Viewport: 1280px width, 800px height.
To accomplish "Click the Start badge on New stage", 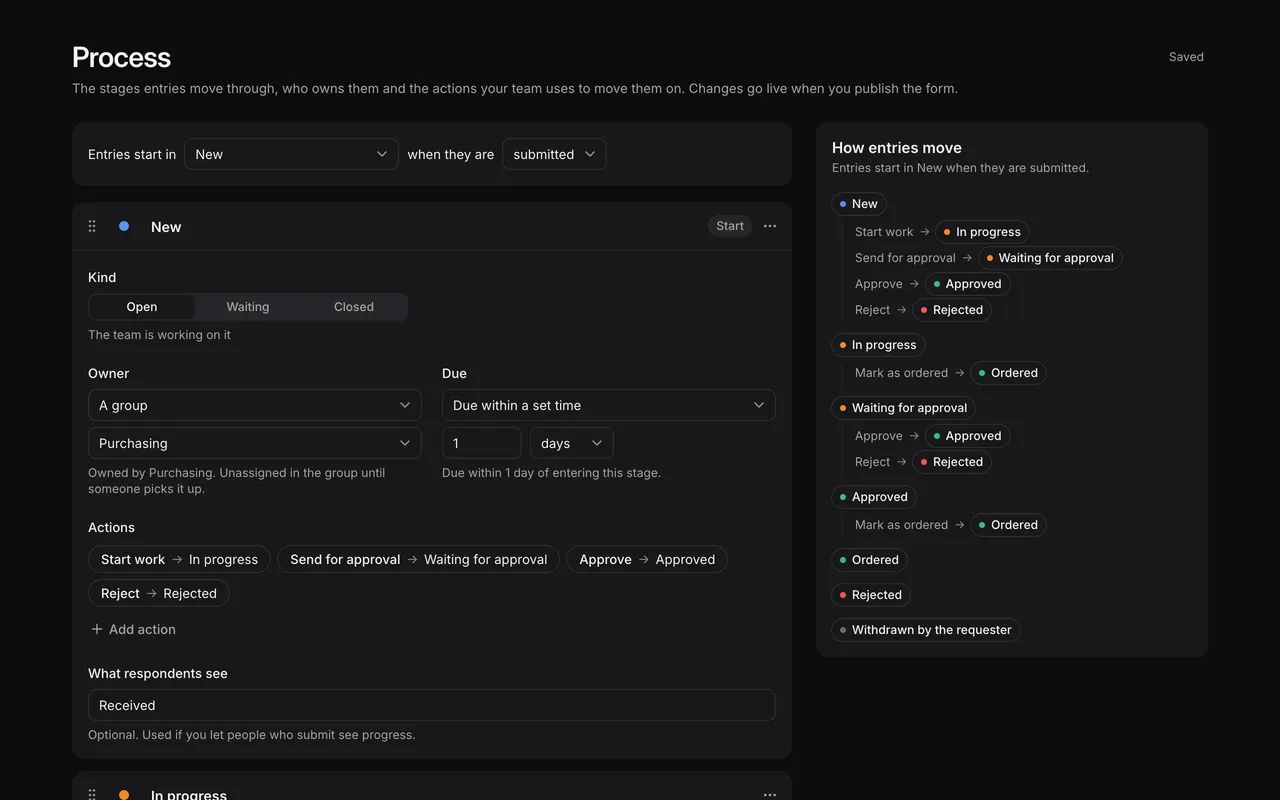I will point(730,226).
